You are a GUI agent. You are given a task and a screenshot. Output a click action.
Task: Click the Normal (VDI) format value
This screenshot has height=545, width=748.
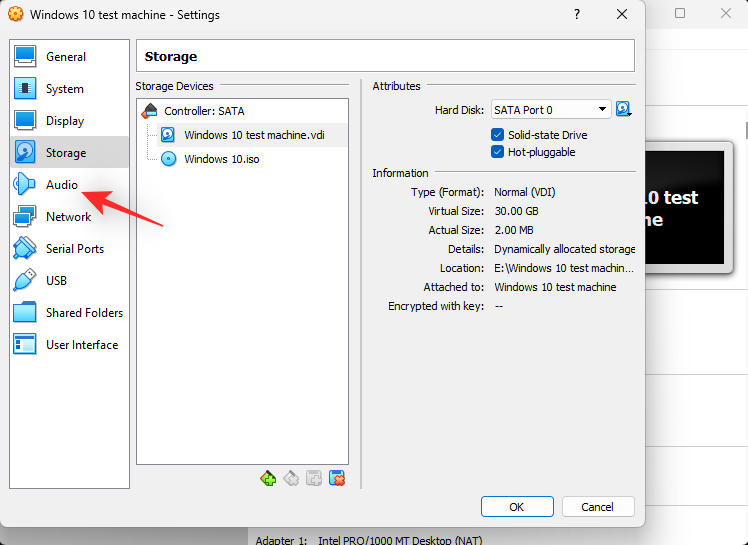point(525,192)
